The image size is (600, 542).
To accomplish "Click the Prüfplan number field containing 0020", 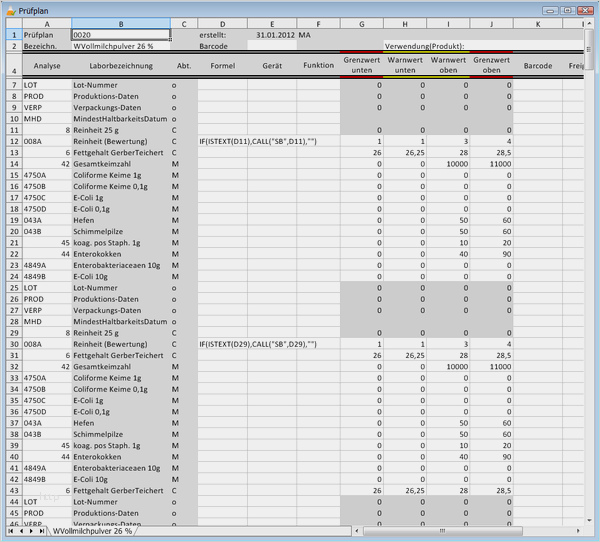I will click(121, 35).
